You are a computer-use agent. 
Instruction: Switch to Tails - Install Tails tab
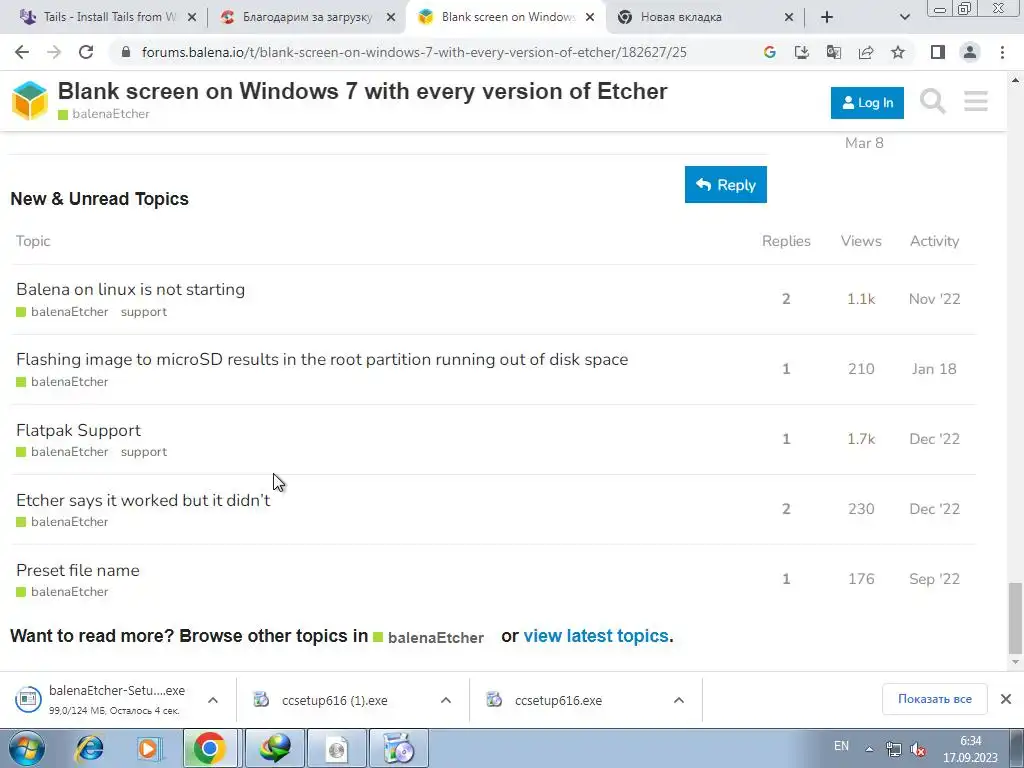click(110, 17)
